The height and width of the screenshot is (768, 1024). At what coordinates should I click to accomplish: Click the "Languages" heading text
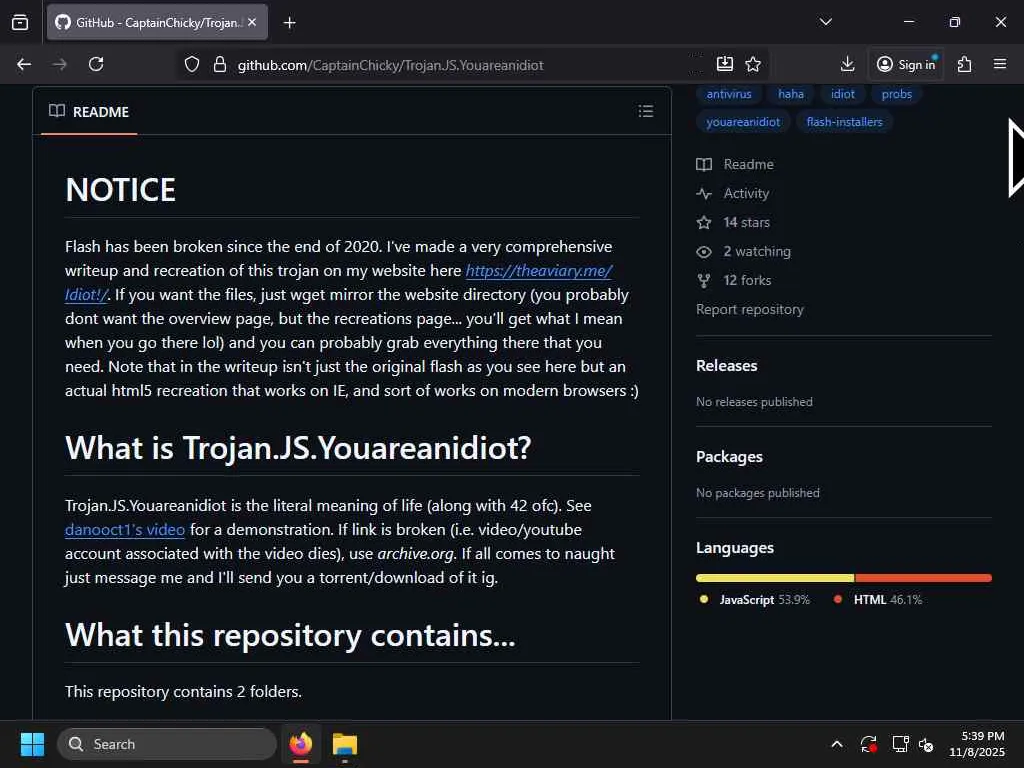pyautogui.click(x=735, y=548)
